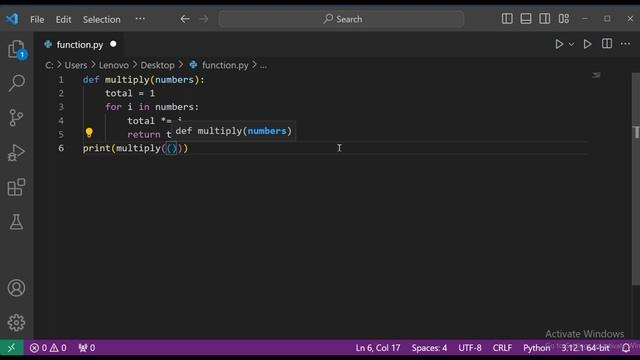
Task: Select interpreter 3.12.1 64-bit
Action: pos(585,348)
